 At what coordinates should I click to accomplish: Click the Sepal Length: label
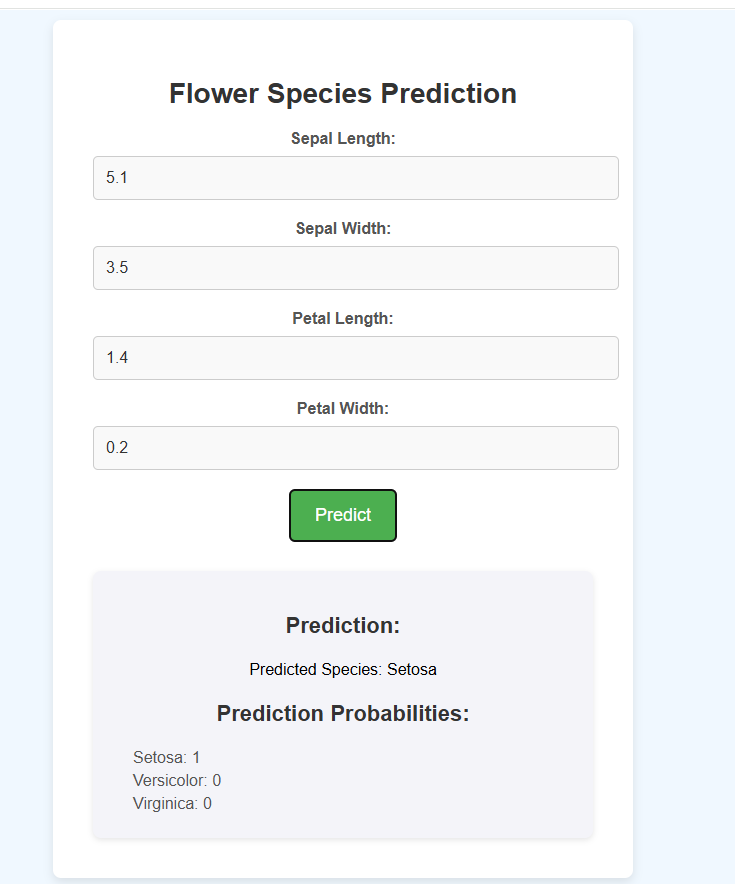click(x=343, y=138)
